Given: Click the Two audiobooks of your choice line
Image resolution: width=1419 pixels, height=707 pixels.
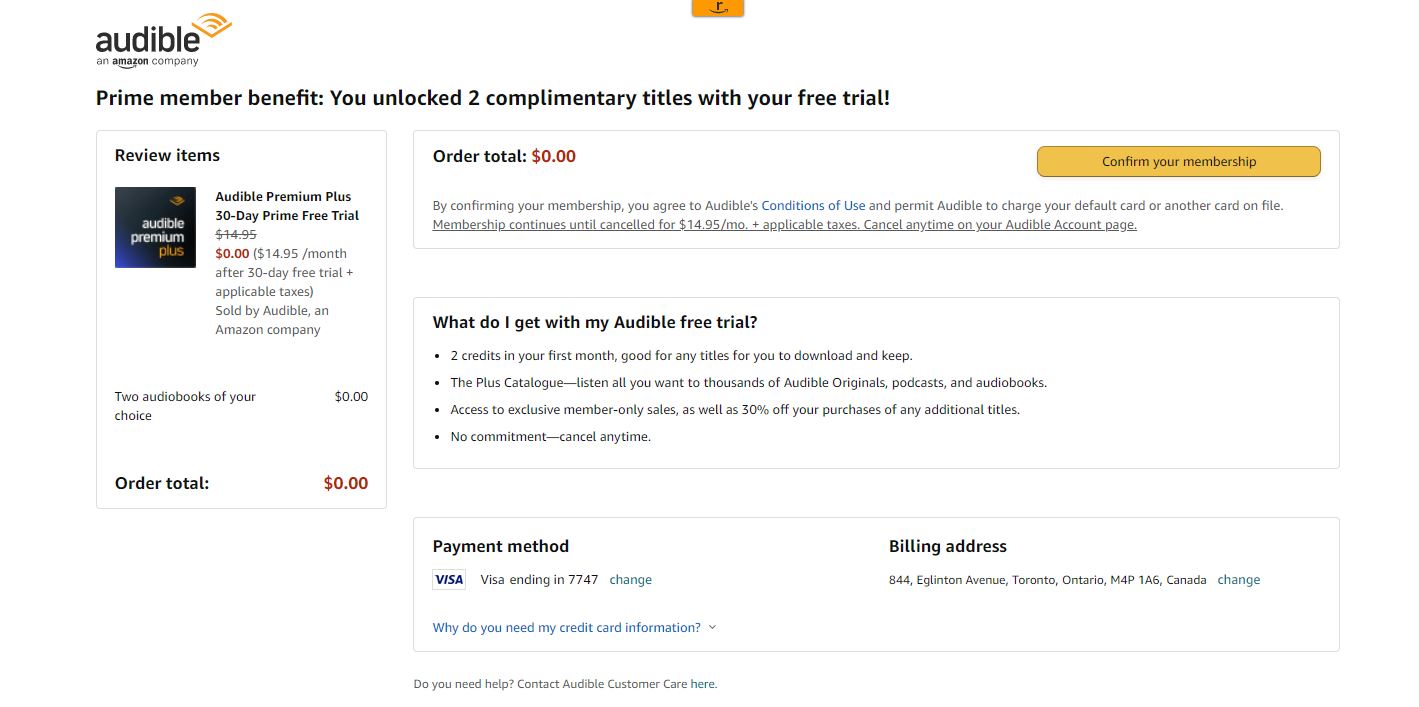Looking at the screenshot, I should (x=185, y=406).
